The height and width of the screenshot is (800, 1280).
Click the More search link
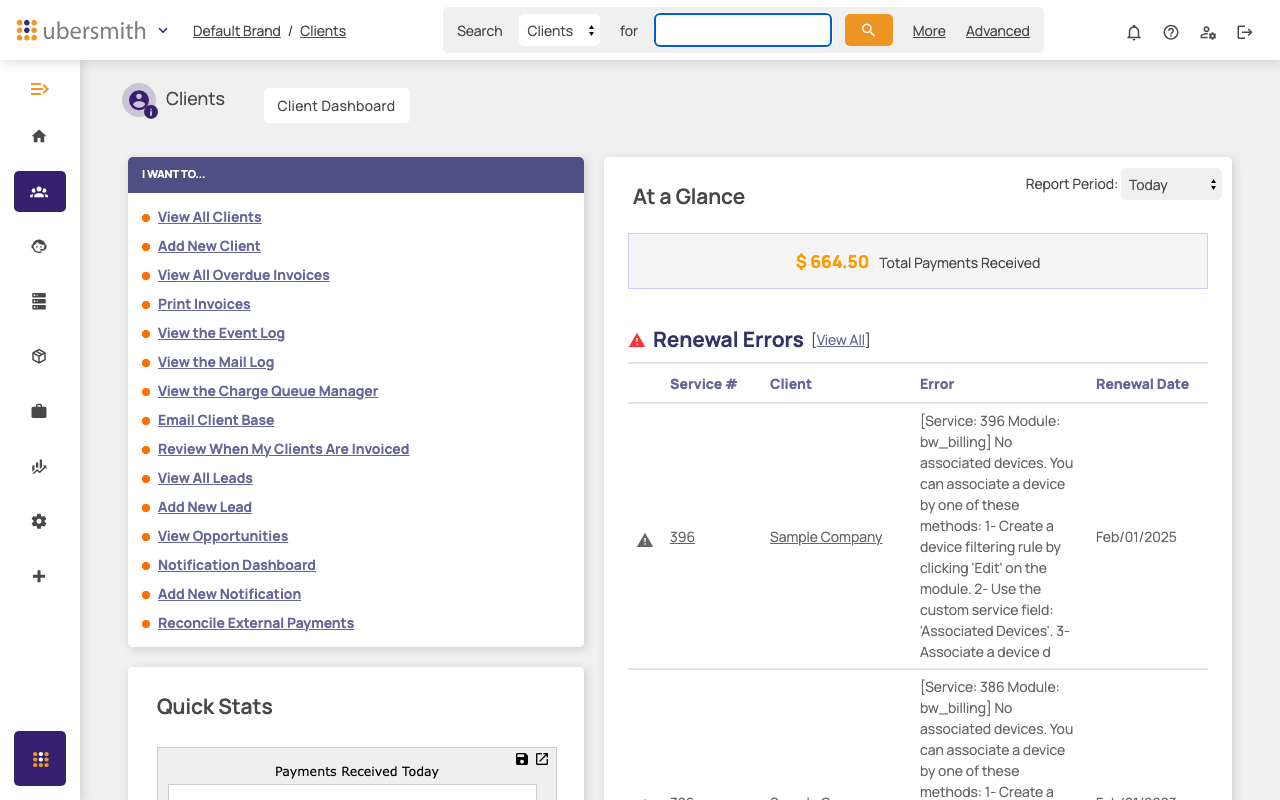929,31
